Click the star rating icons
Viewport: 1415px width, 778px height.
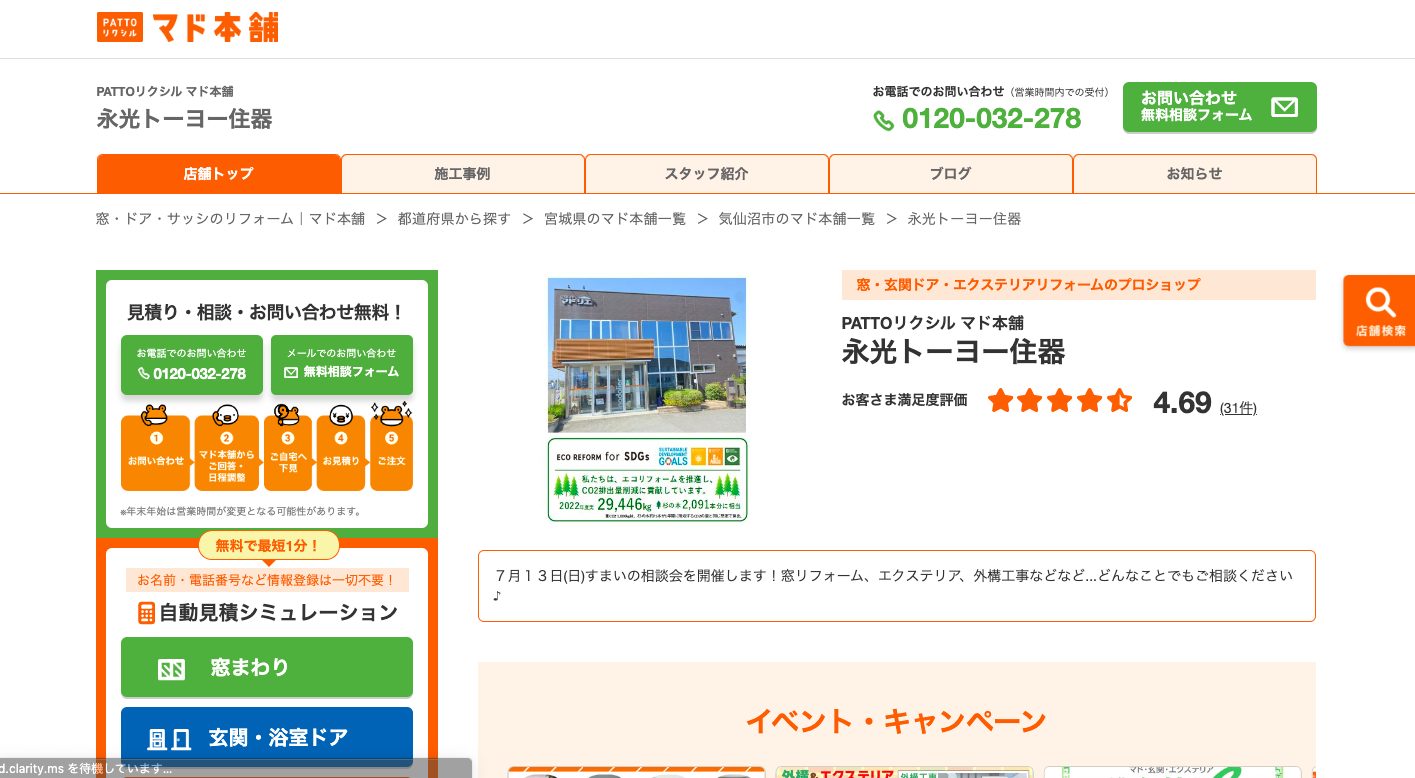click(1060, 402)
